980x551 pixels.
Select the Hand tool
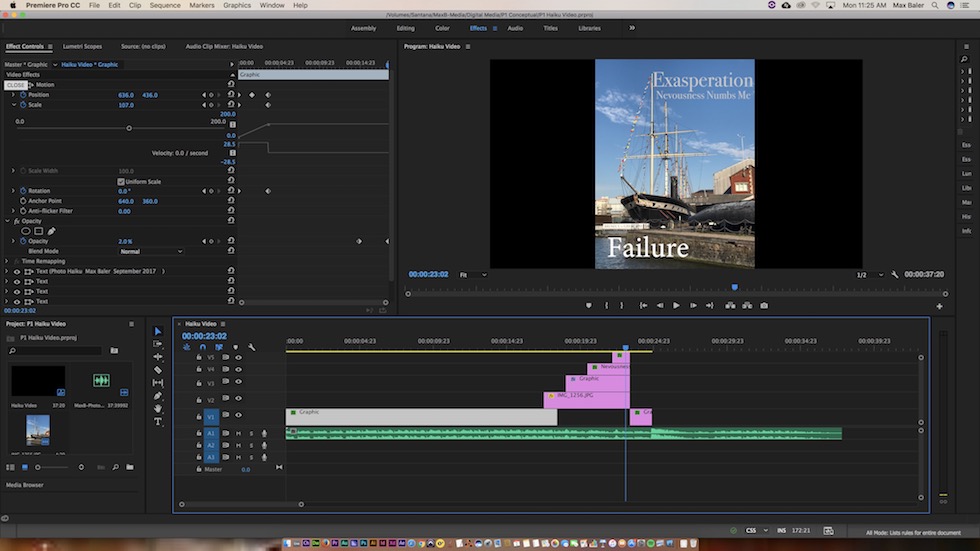tap(158, 409)
